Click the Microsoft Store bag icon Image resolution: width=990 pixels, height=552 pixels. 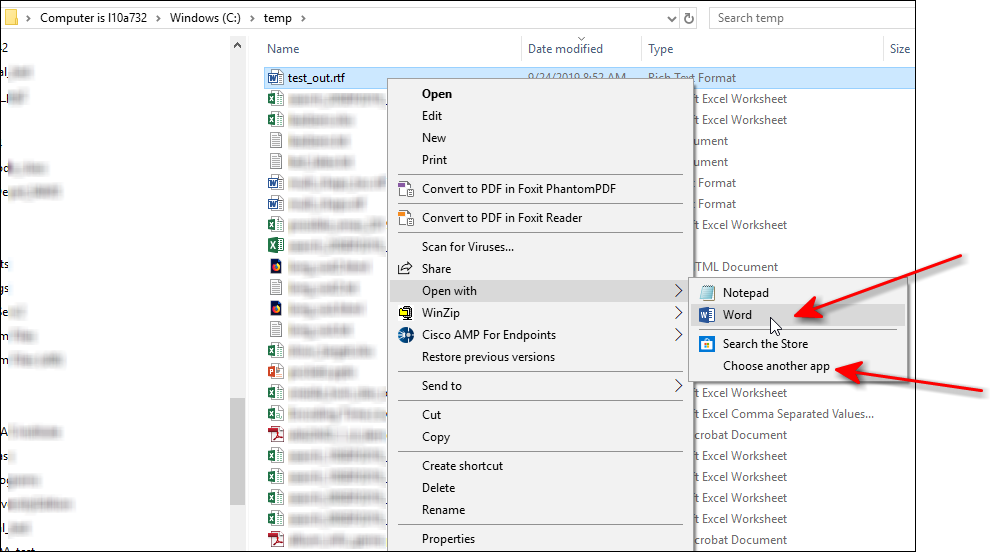coord(707,344)
